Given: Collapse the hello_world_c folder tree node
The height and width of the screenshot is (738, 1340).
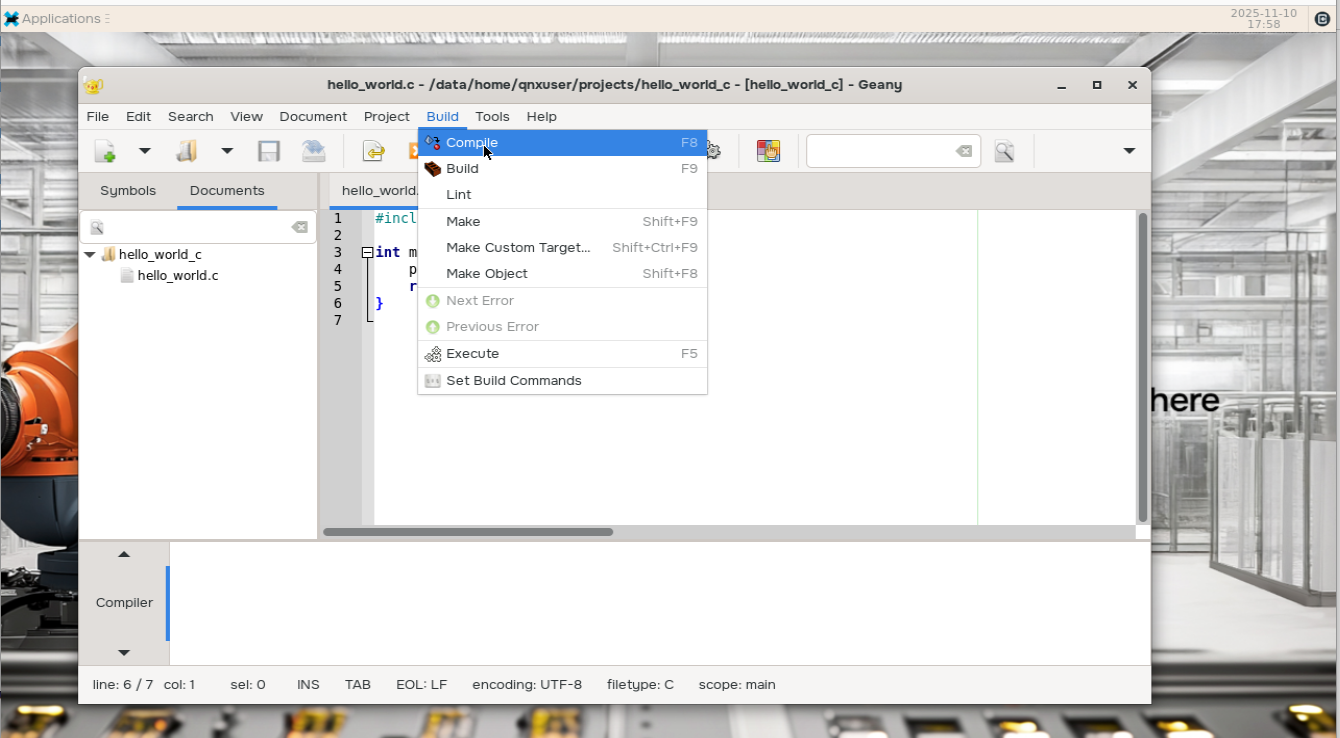Looking at the screenshot, I should (x=90, y=255).
